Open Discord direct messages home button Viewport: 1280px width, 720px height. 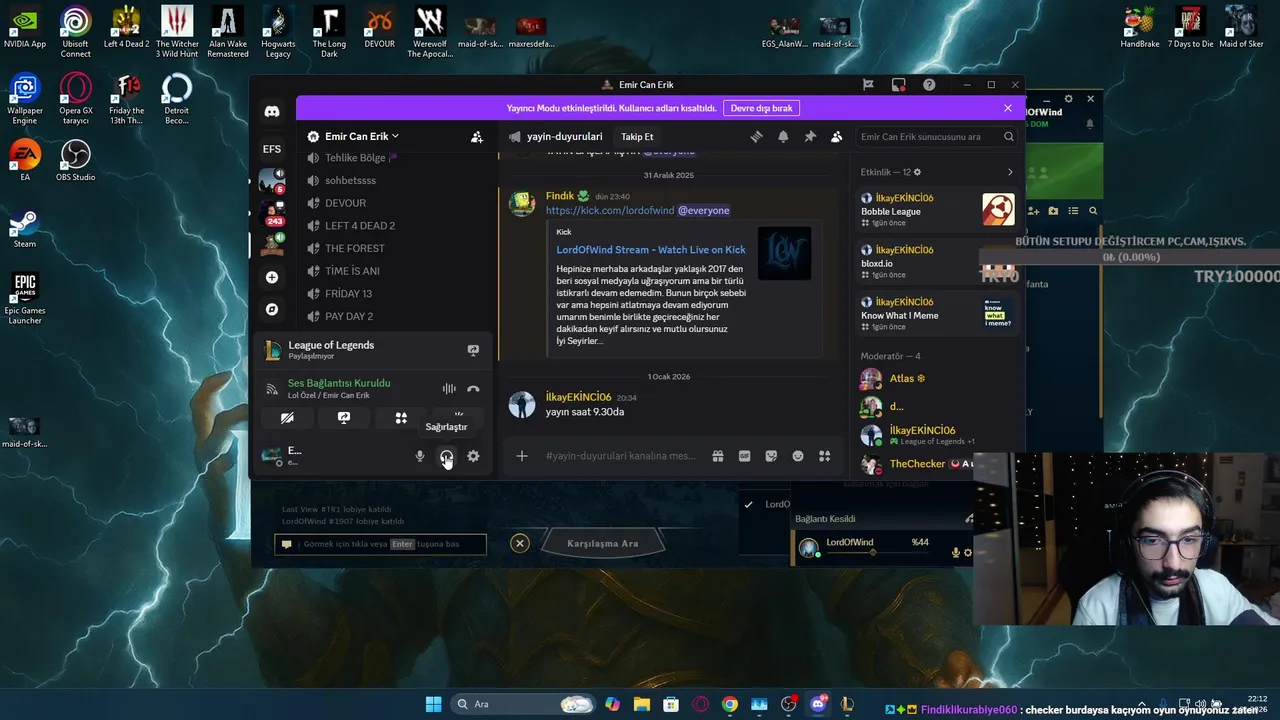tap(272, 112)
